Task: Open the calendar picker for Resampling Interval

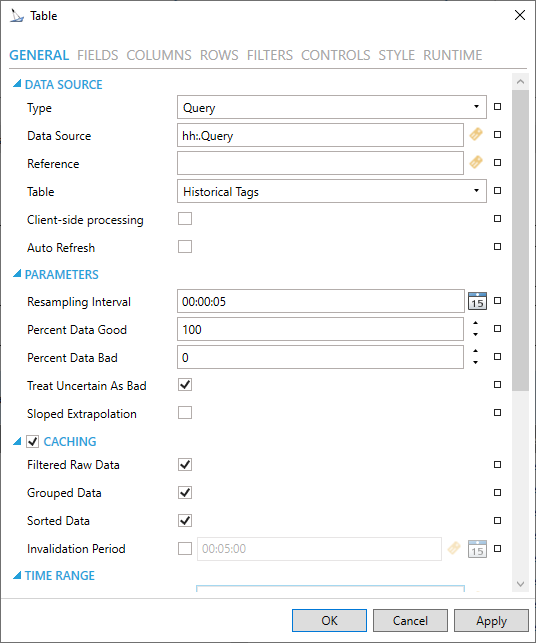Action: coord(477,301)
